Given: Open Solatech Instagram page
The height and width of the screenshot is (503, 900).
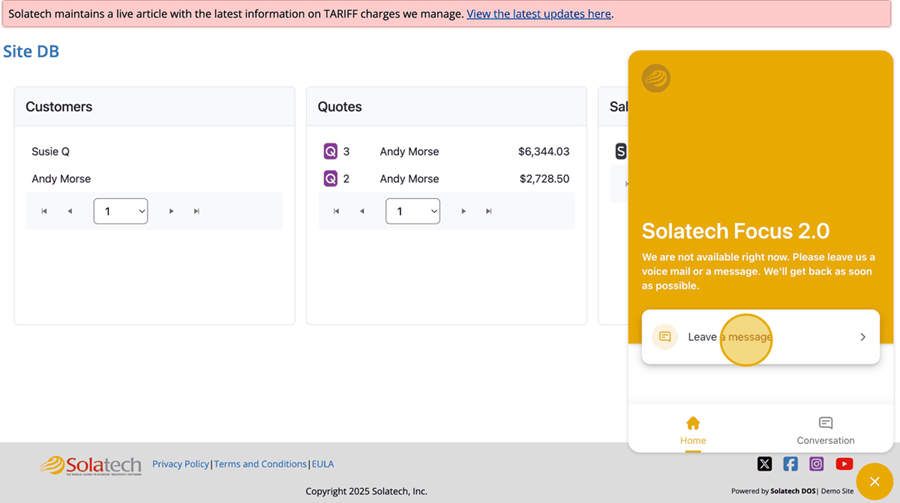Looking at the screenshot, I should [x=816, y=464].
